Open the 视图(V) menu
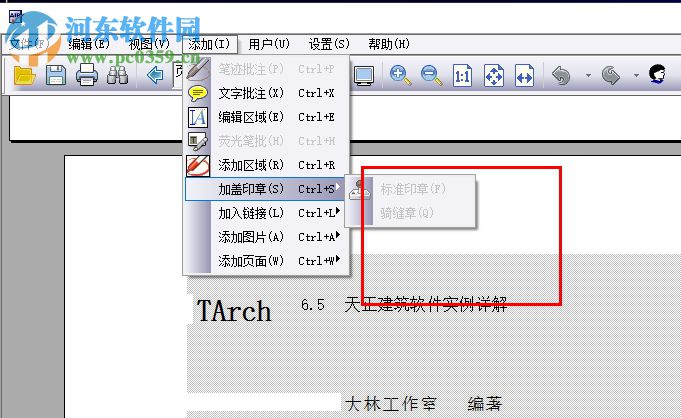681x418 pixels. [149, 44]
